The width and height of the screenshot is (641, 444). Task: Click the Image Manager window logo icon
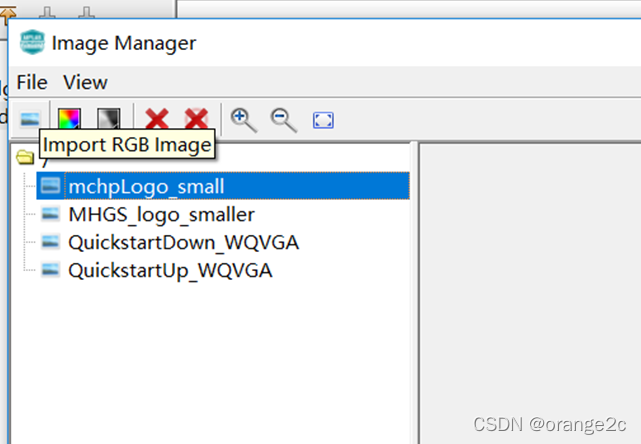tap(32, 42)
